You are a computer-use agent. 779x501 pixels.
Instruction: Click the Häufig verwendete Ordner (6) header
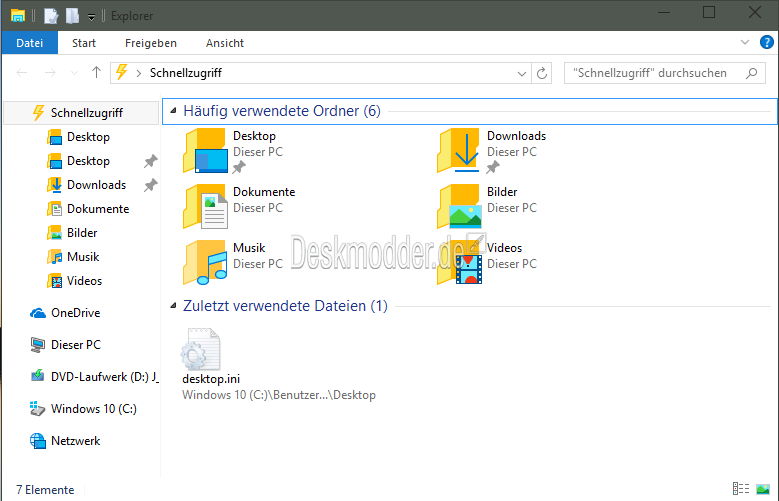pyautogui.click(x=282, y=111)
